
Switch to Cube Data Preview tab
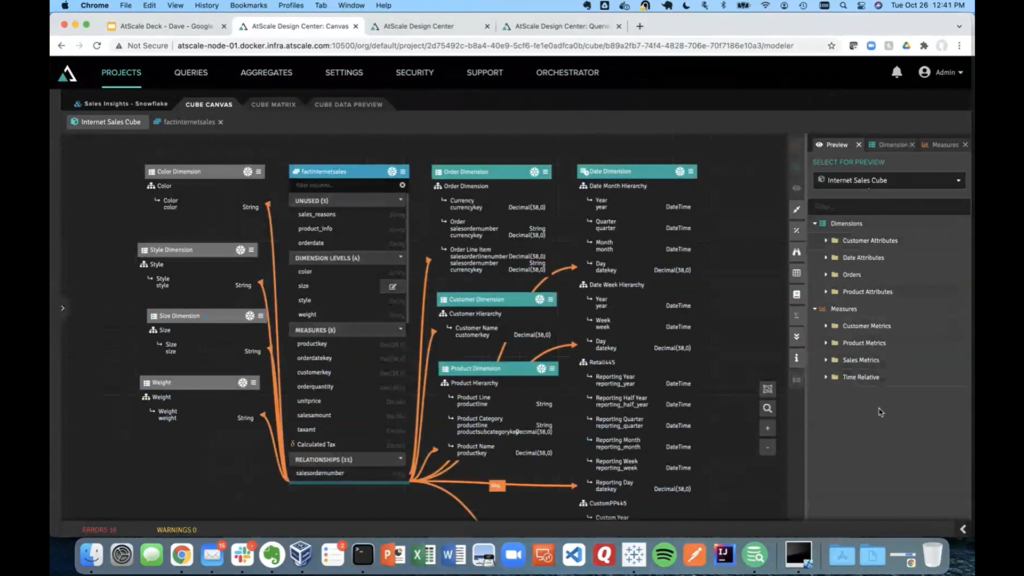(348, 104)
